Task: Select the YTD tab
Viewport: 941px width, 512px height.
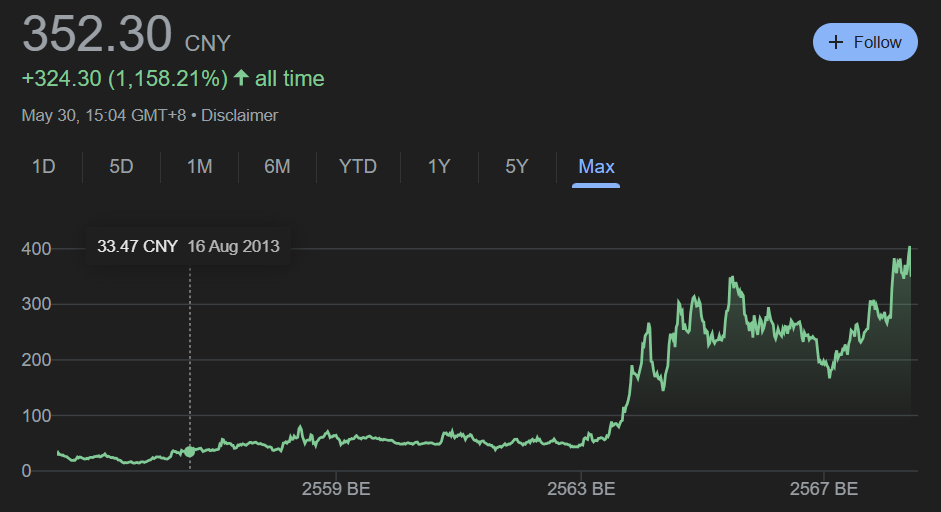Action: click(x=358, y=166)
